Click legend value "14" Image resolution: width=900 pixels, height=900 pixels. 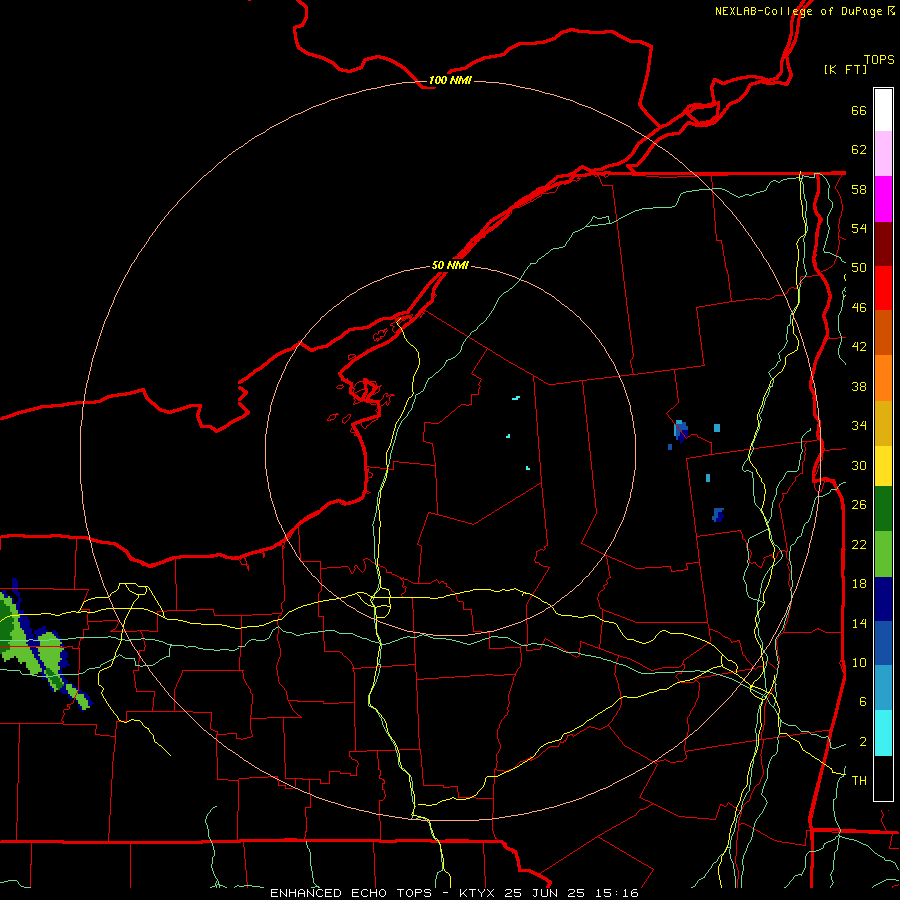pos(859,623)
